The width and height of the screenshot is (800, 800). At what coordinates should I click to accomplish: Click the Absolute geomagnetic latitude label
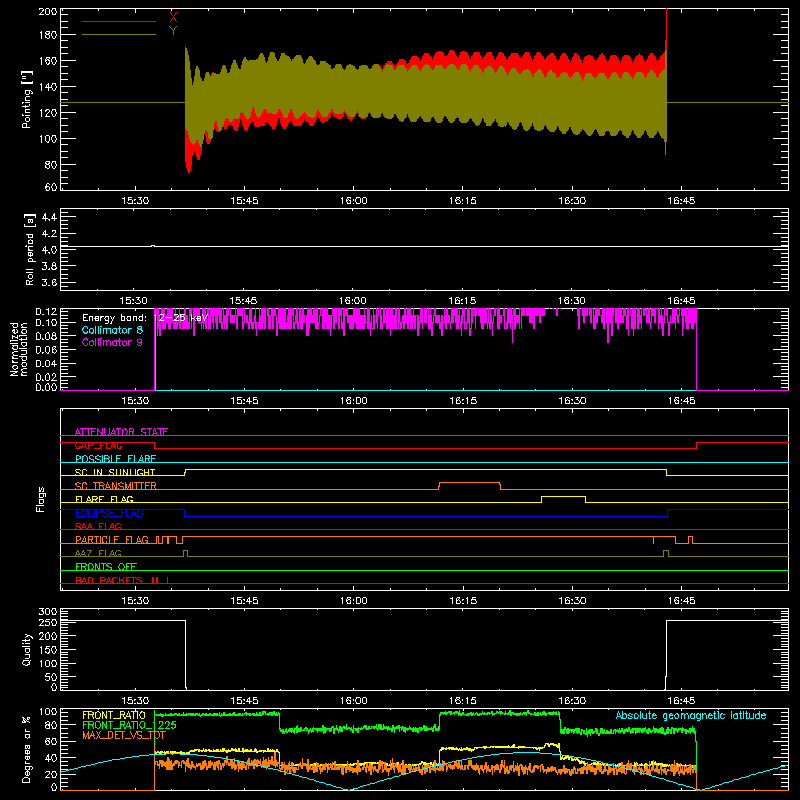tap(691, 715)
